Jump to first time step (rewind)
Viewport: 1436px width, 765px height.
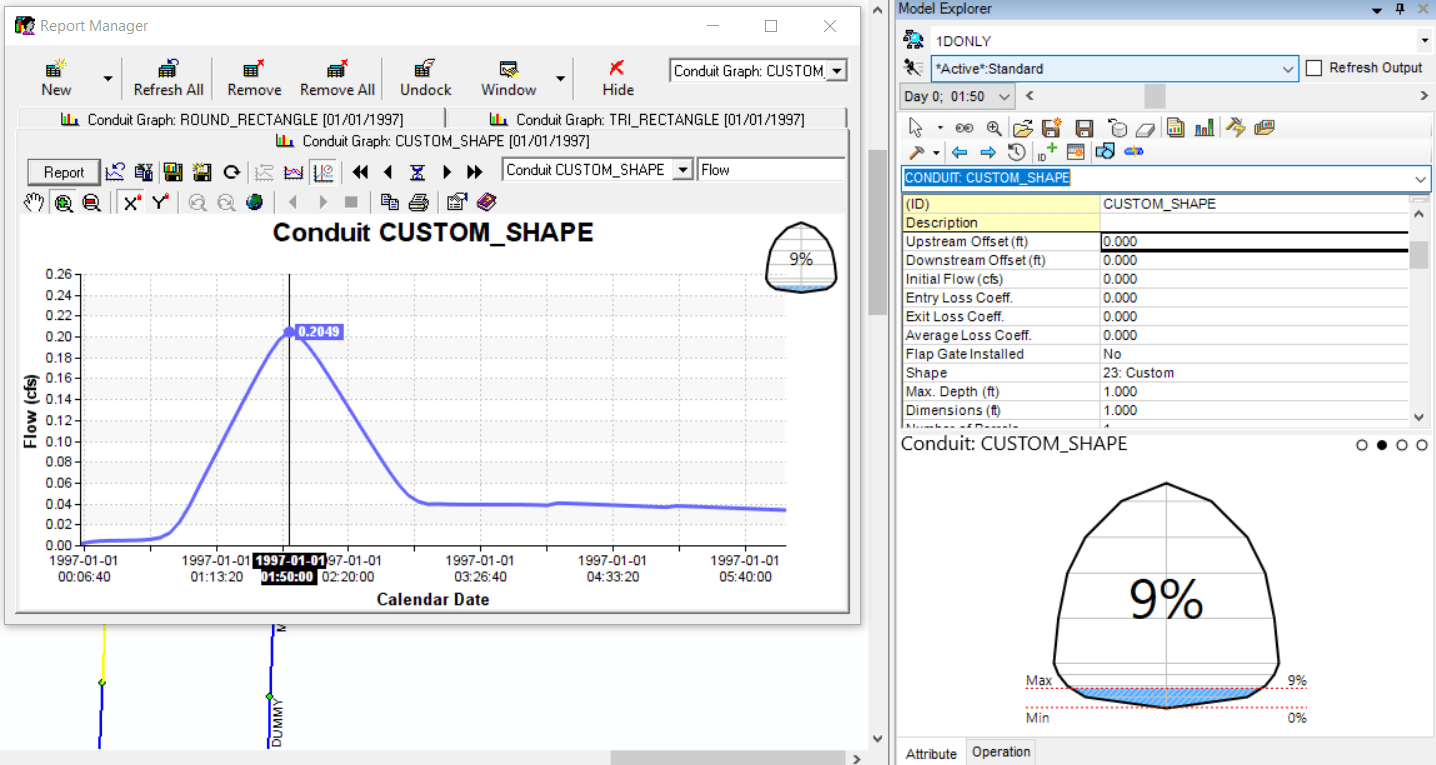pos(361,172)
